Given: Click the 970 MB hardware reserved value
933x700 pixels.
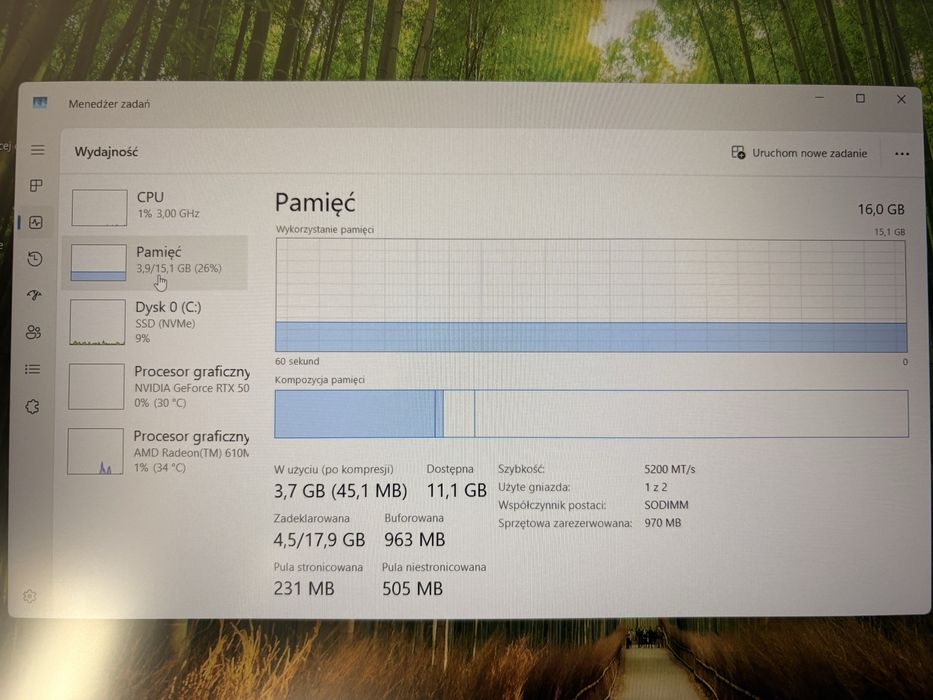Looking at the screenshot, I should [x=662, y=523].
